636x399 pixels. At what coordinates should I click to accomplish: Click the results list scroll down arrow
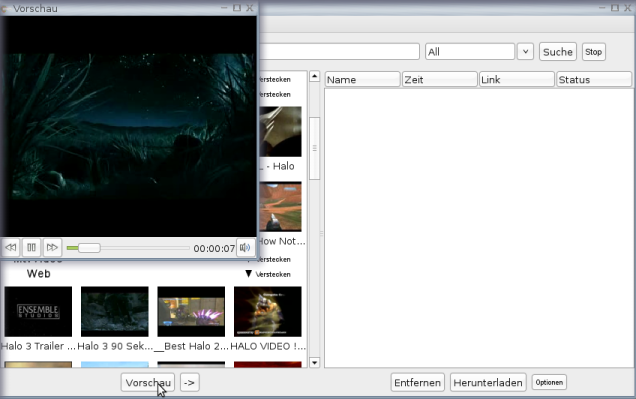coord(314,363)
